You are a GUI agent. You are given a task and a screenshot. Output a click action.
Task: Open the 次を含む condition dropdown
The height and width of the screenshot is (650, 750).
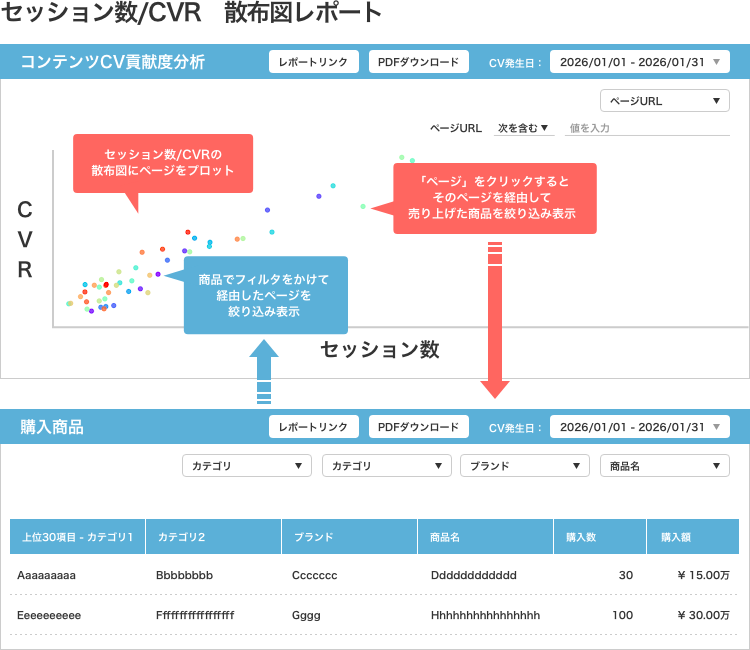[523, 128]
